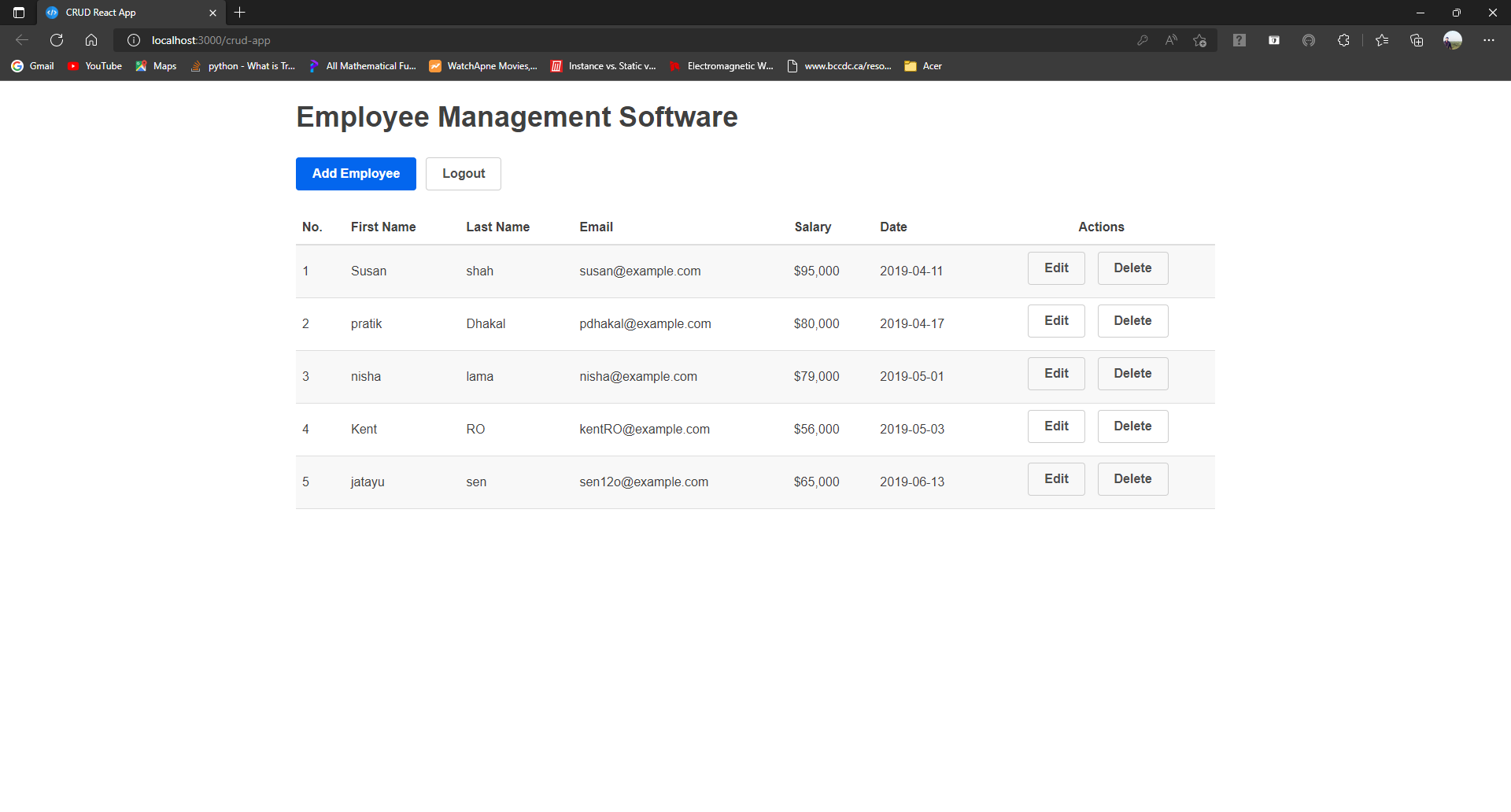Open the browser Extensions puzzle icon

coord(1344,40)
